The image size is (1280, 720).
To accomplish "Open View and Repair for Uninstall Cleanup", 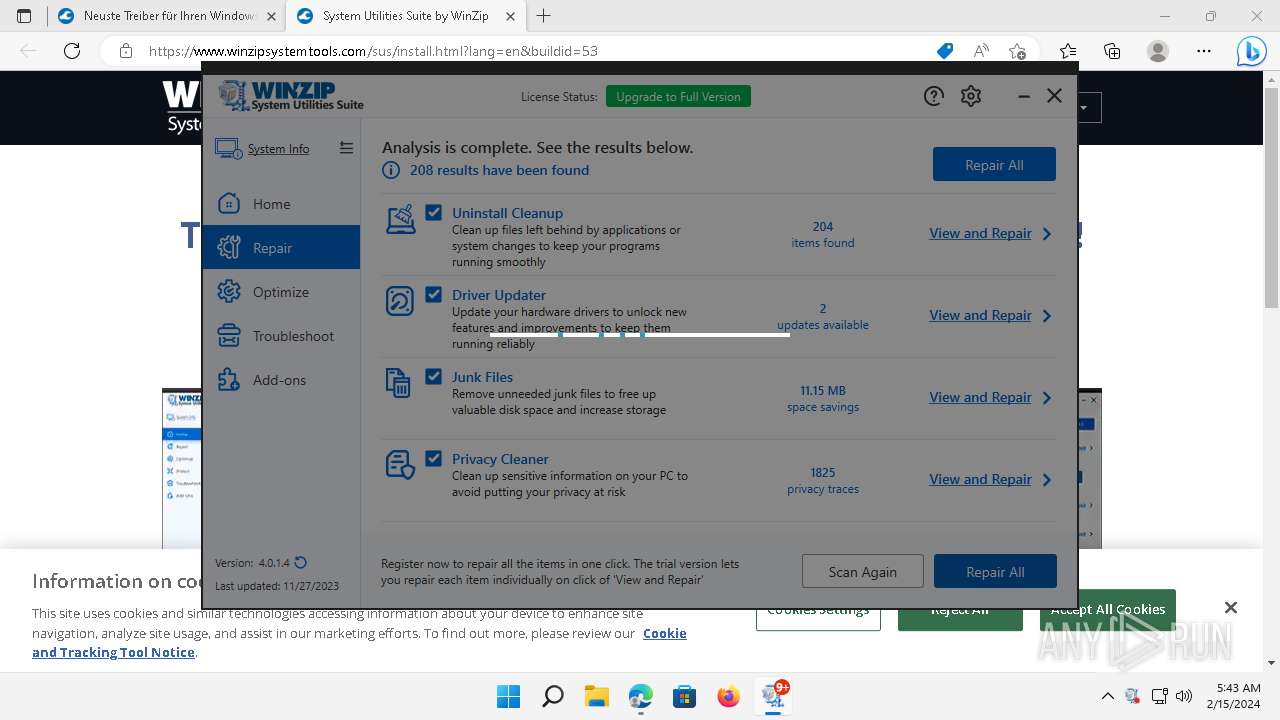I will [x=980, y=233].
